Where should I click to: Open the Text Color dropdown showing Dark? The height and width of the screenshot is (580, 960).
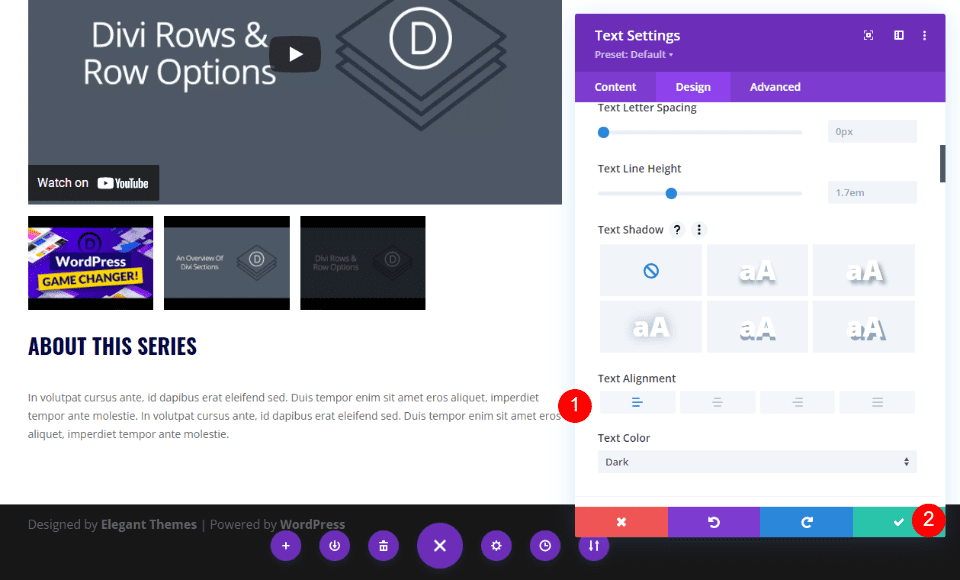[x=757, y=462]
